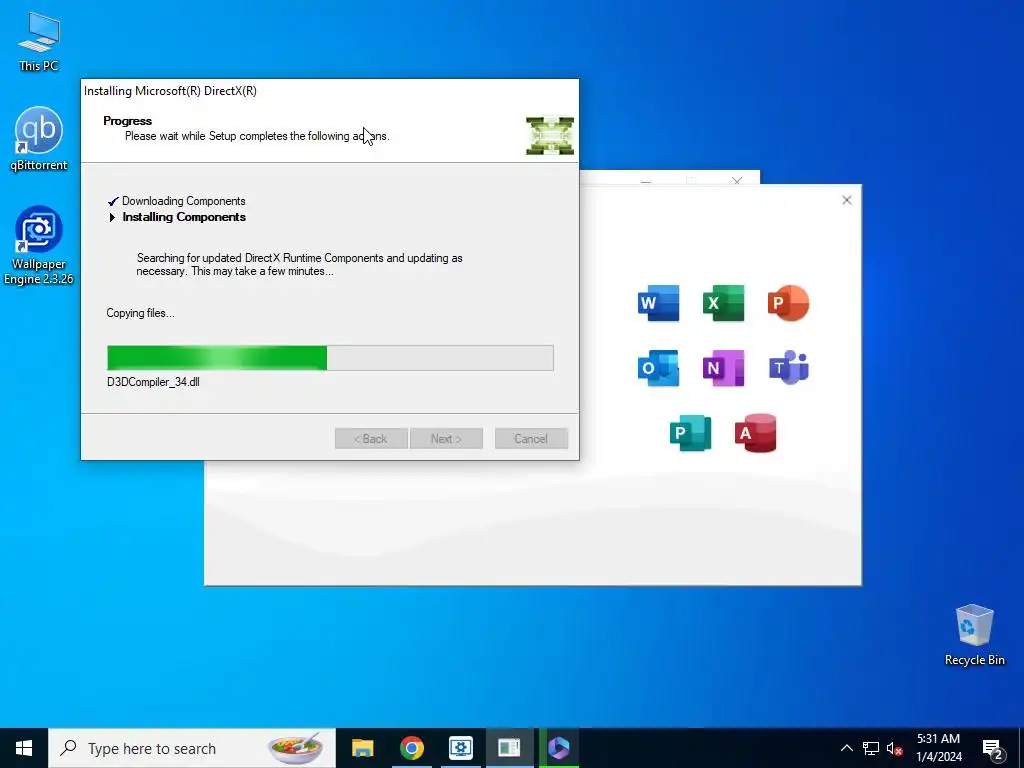
Task: Click the Downloading Components step
Action: click(x=184, y=201)
